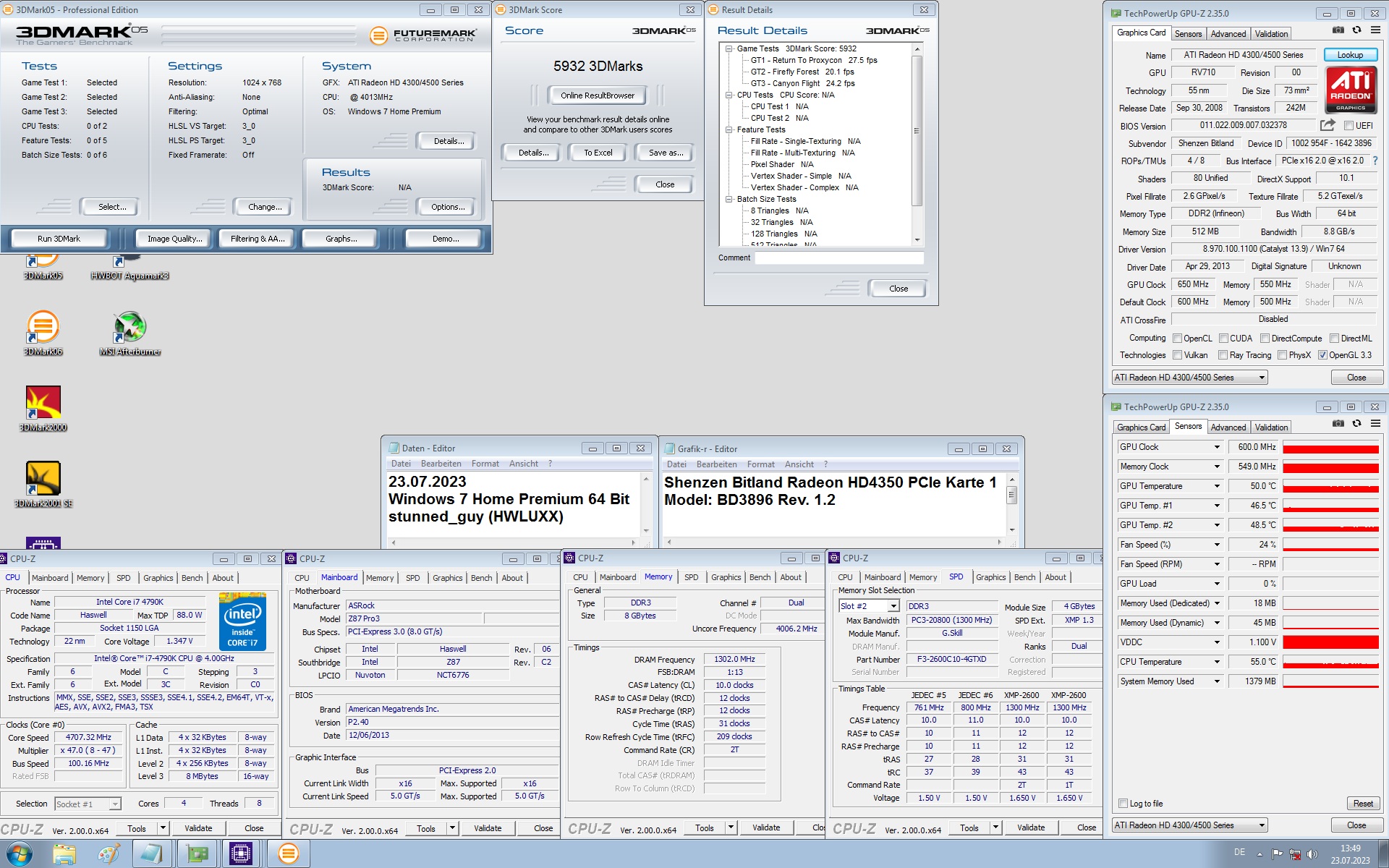Open Paint from the taskbar
The width and height of the screenshot is (1389, 868).
tap(109, 854)
